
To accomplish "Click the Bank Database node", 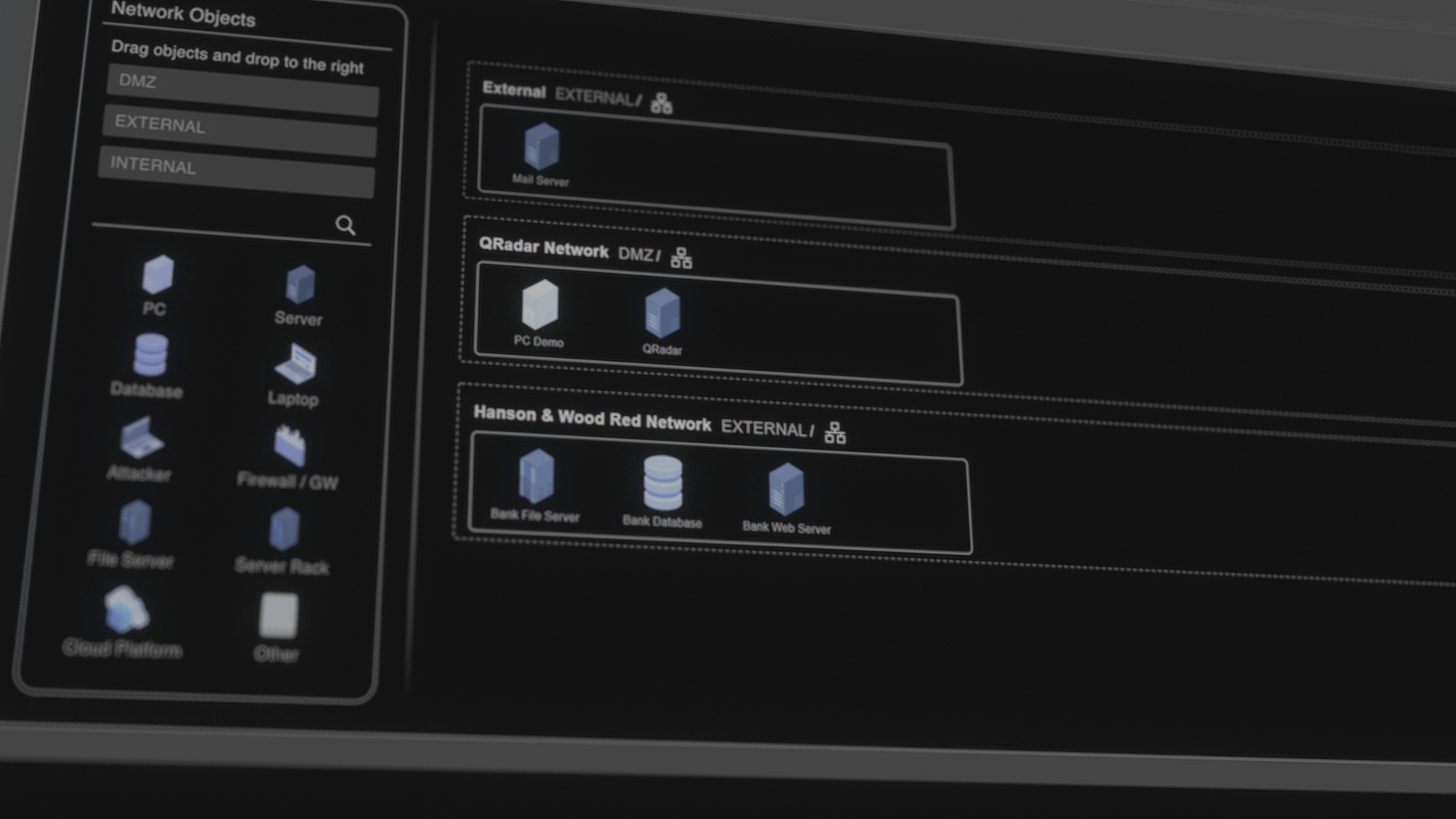I will 663,483.
